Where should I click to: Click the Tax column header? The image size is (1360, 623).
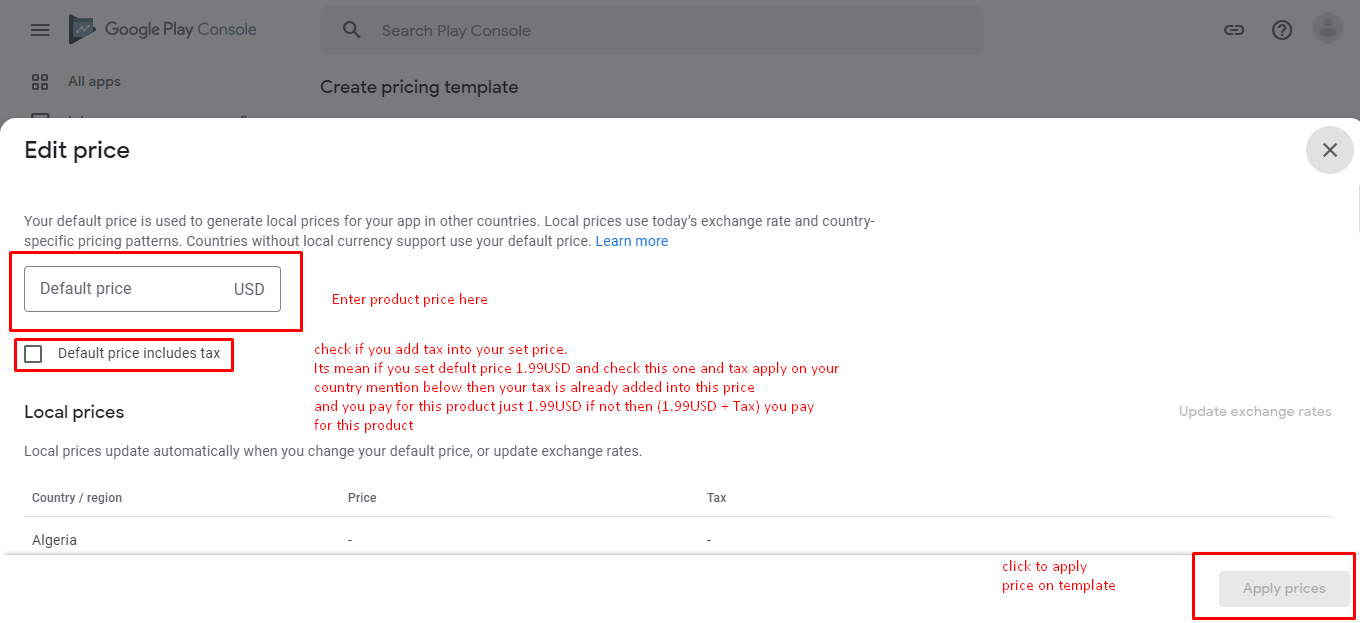point(716,498)
